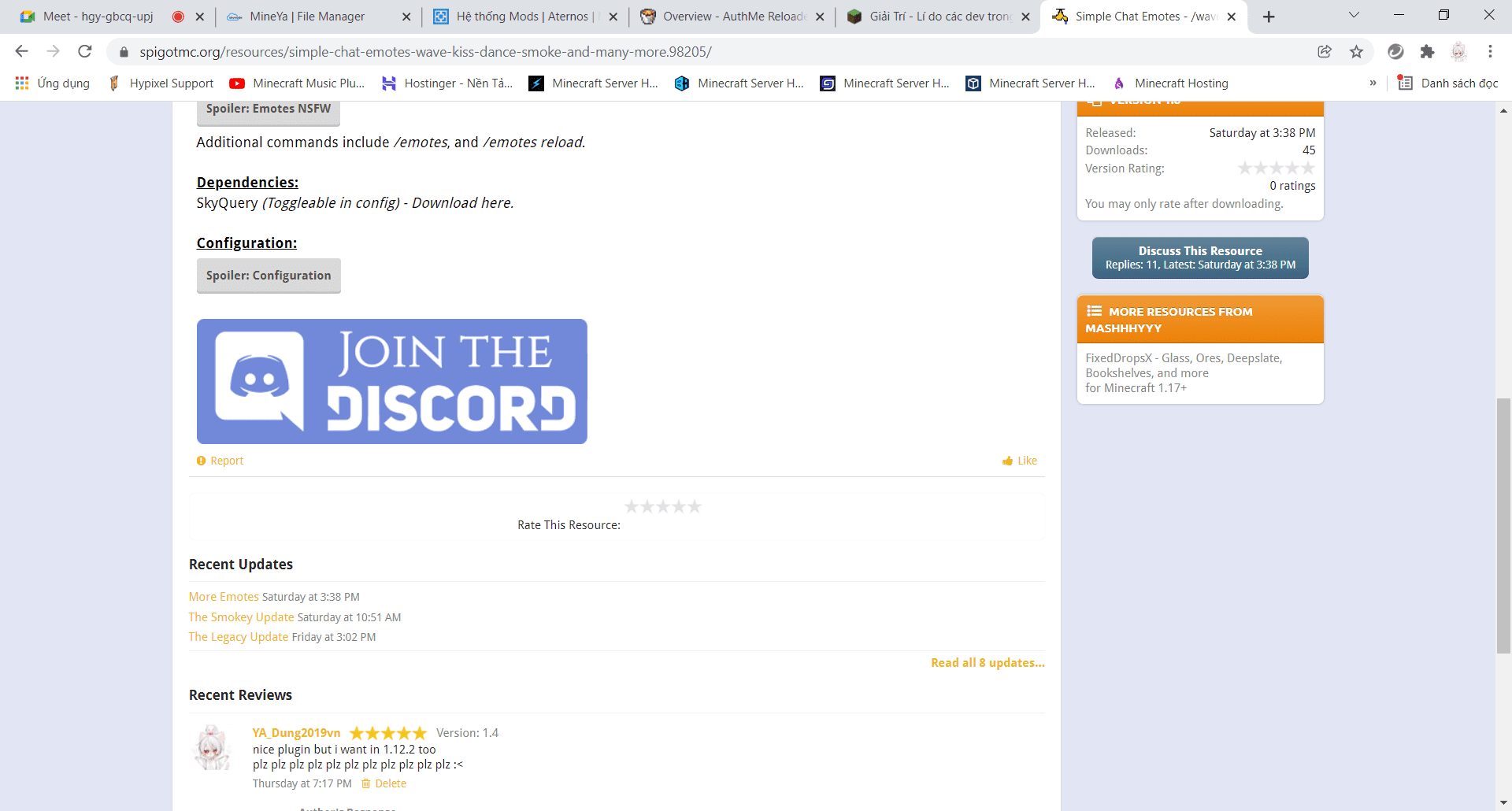Open YA_Dung2019vn reviewer profile

[296, 733]
